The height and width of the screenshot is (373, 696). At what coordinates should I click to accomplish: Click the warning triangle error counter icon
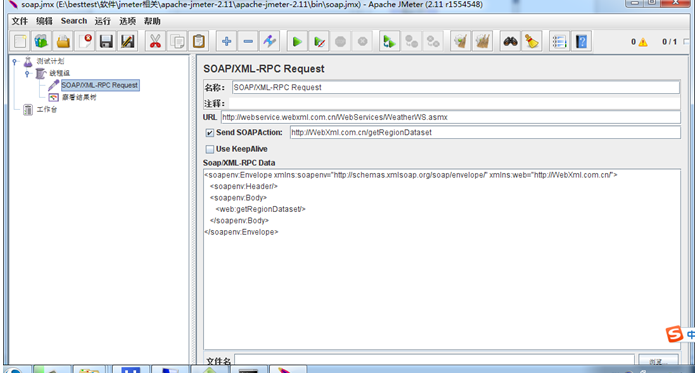tap(643, 42)
